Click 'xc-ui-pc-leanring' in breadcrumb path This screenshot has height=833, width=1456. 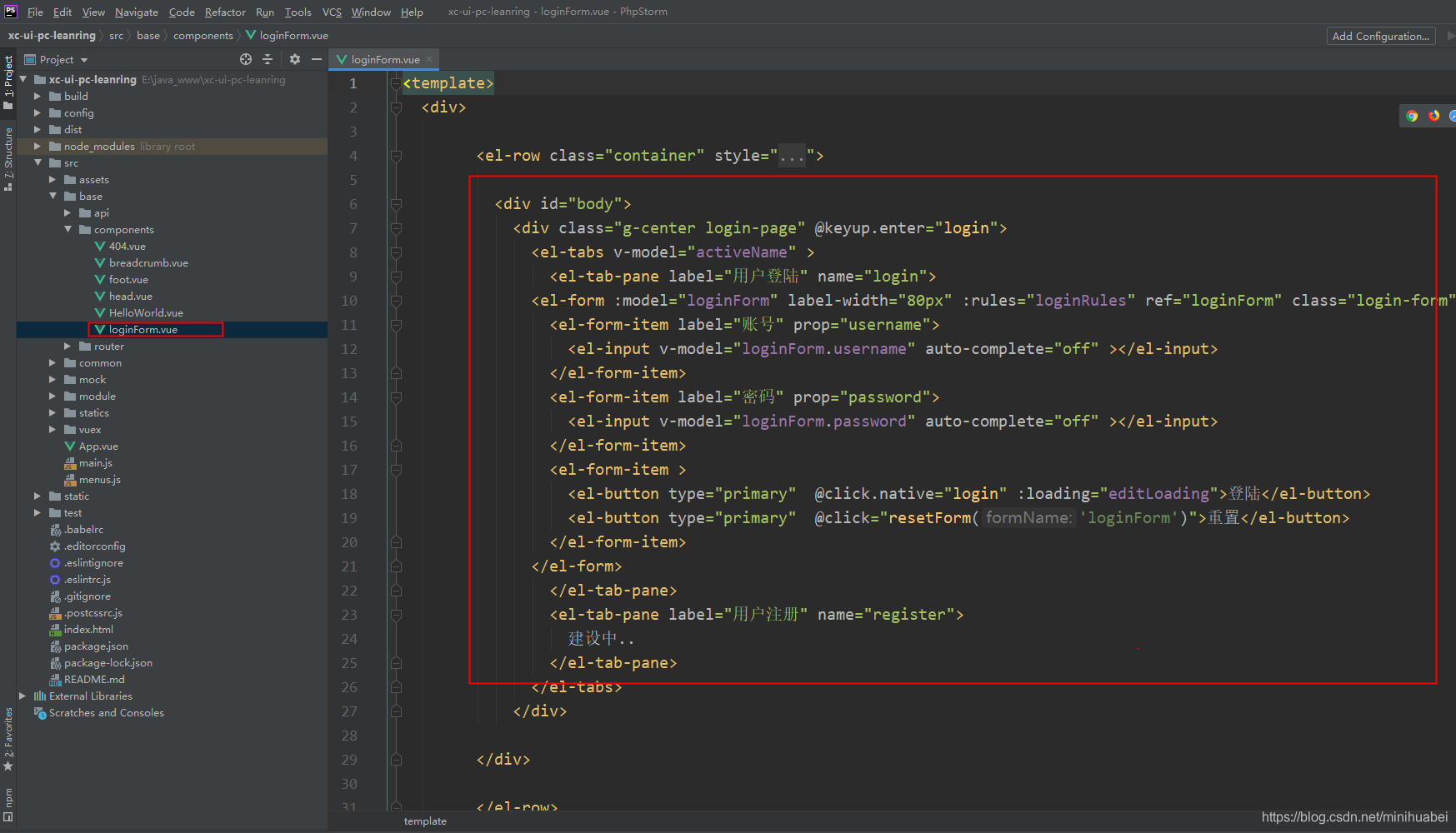pyautogui.click(x=52, y=36)
